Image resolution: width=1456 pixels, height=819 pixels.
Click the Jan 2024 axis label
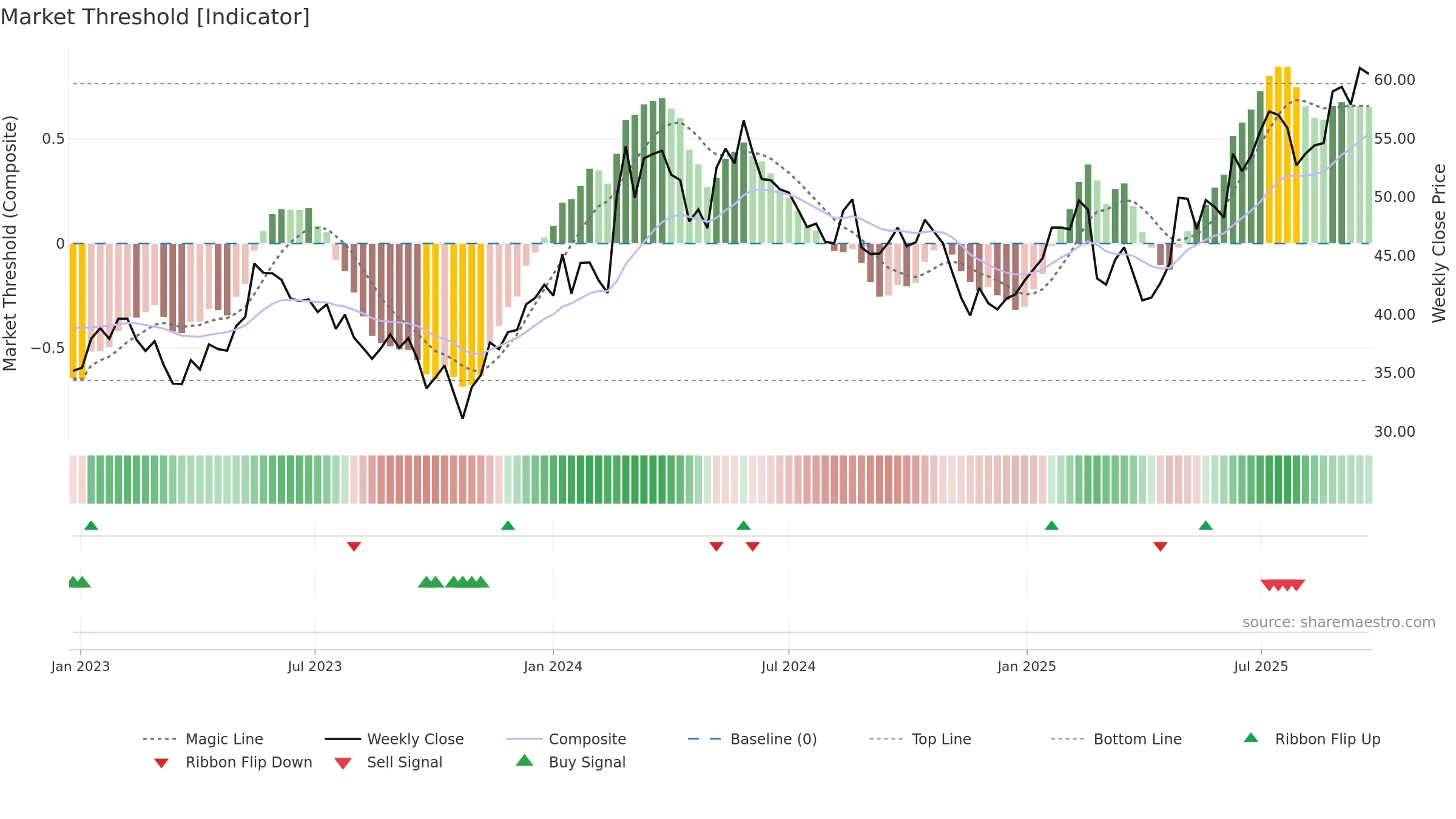[x=553, y=667]
